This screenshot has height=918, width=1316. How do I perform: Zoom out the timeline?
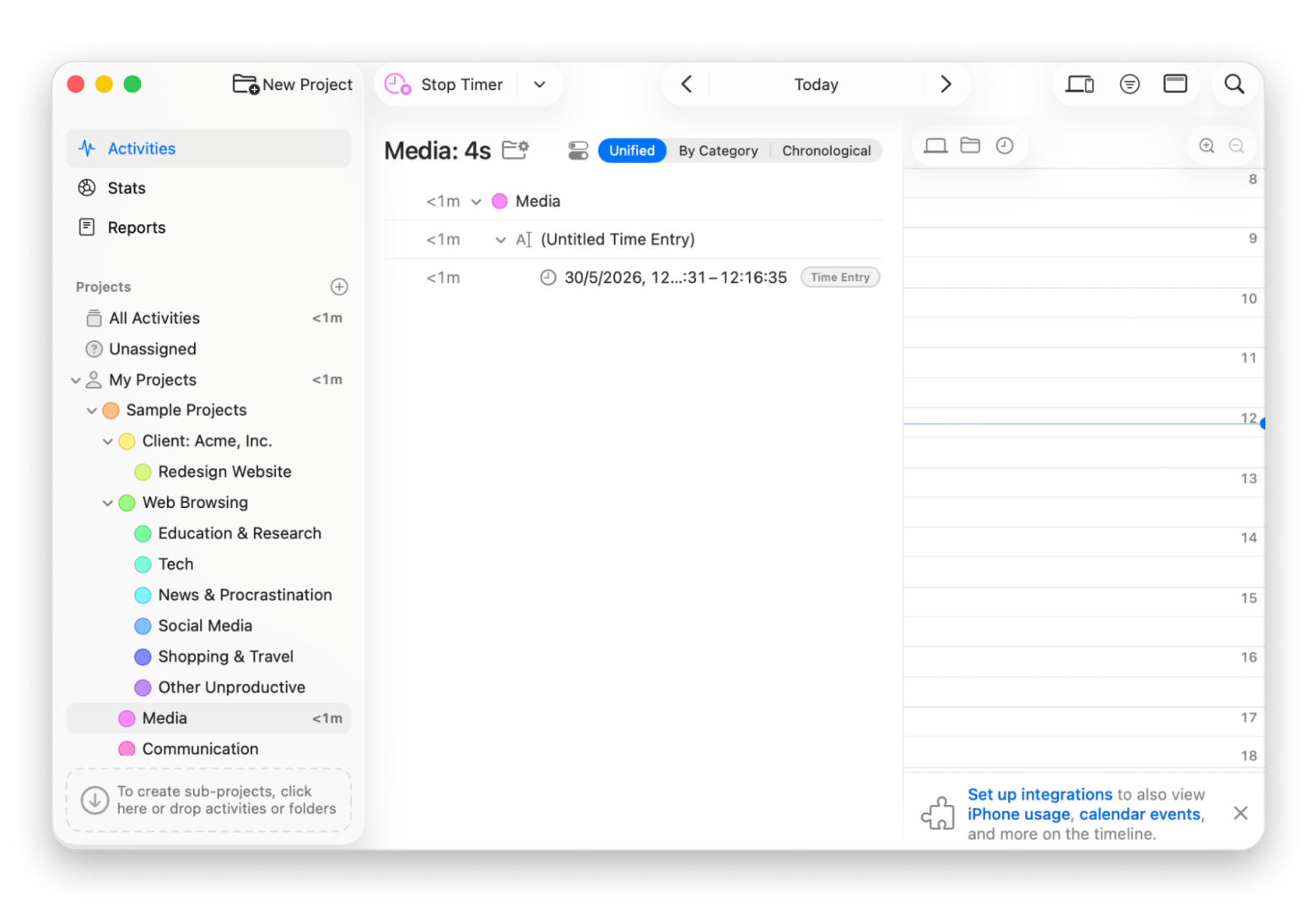click(1237, 146)
